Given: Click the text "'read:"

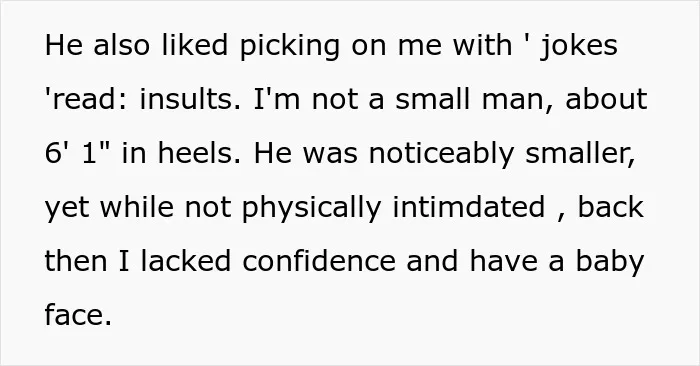Looking at the screenshot, I should coord(86,99).
